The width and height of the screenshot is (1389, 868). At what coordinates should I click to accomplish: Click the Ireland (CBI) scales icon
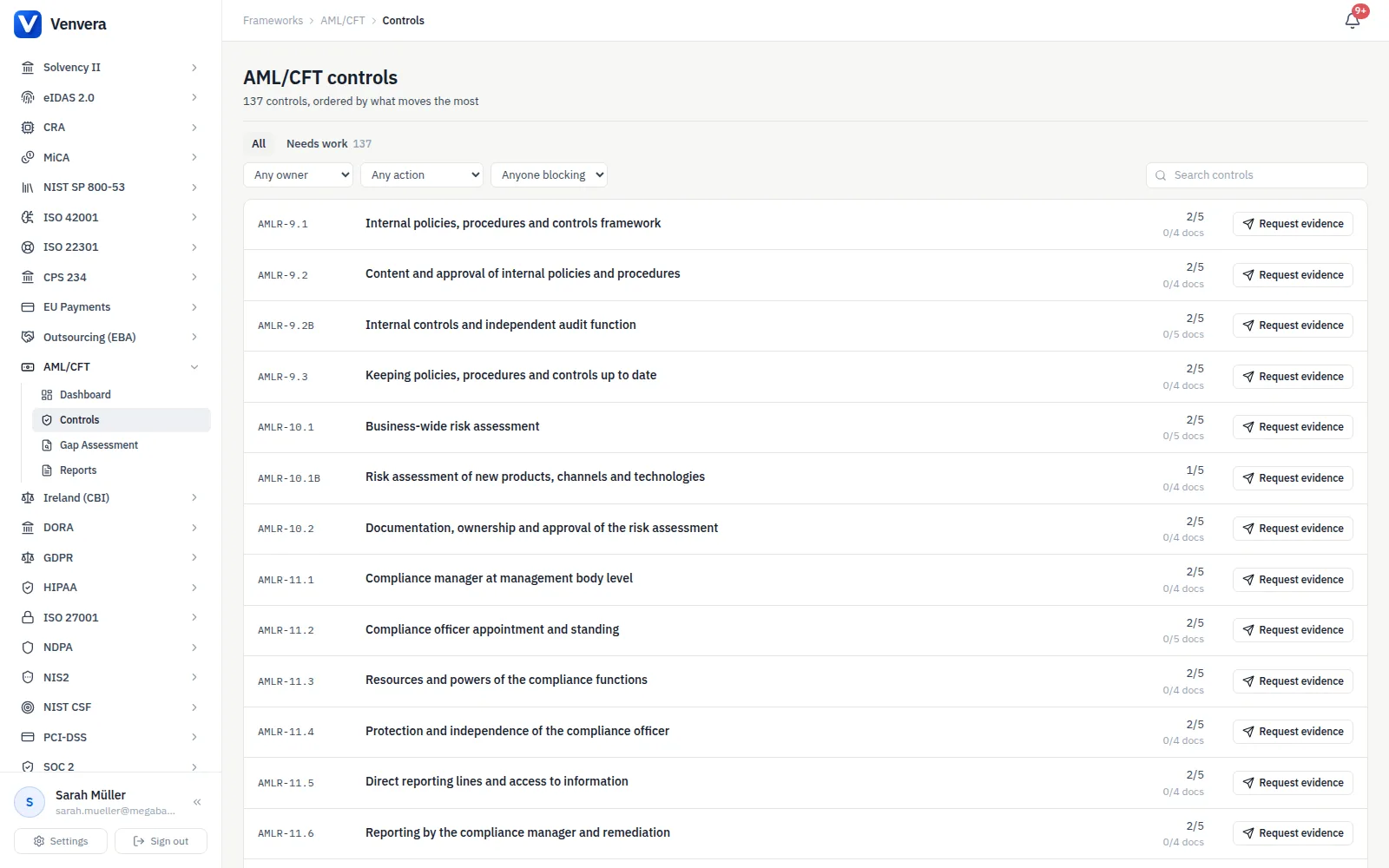[x=28, y=497]
